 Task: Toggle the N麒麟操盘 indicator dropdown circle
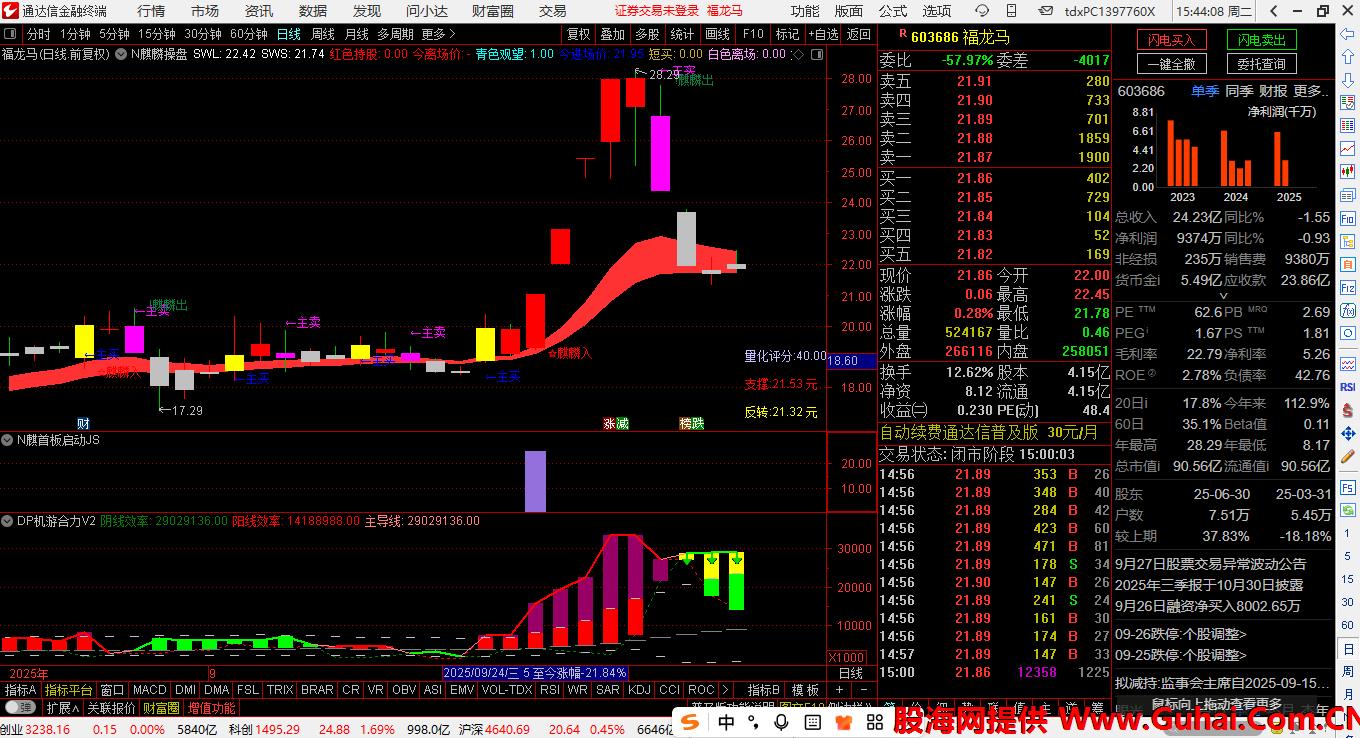pos(121,54)
